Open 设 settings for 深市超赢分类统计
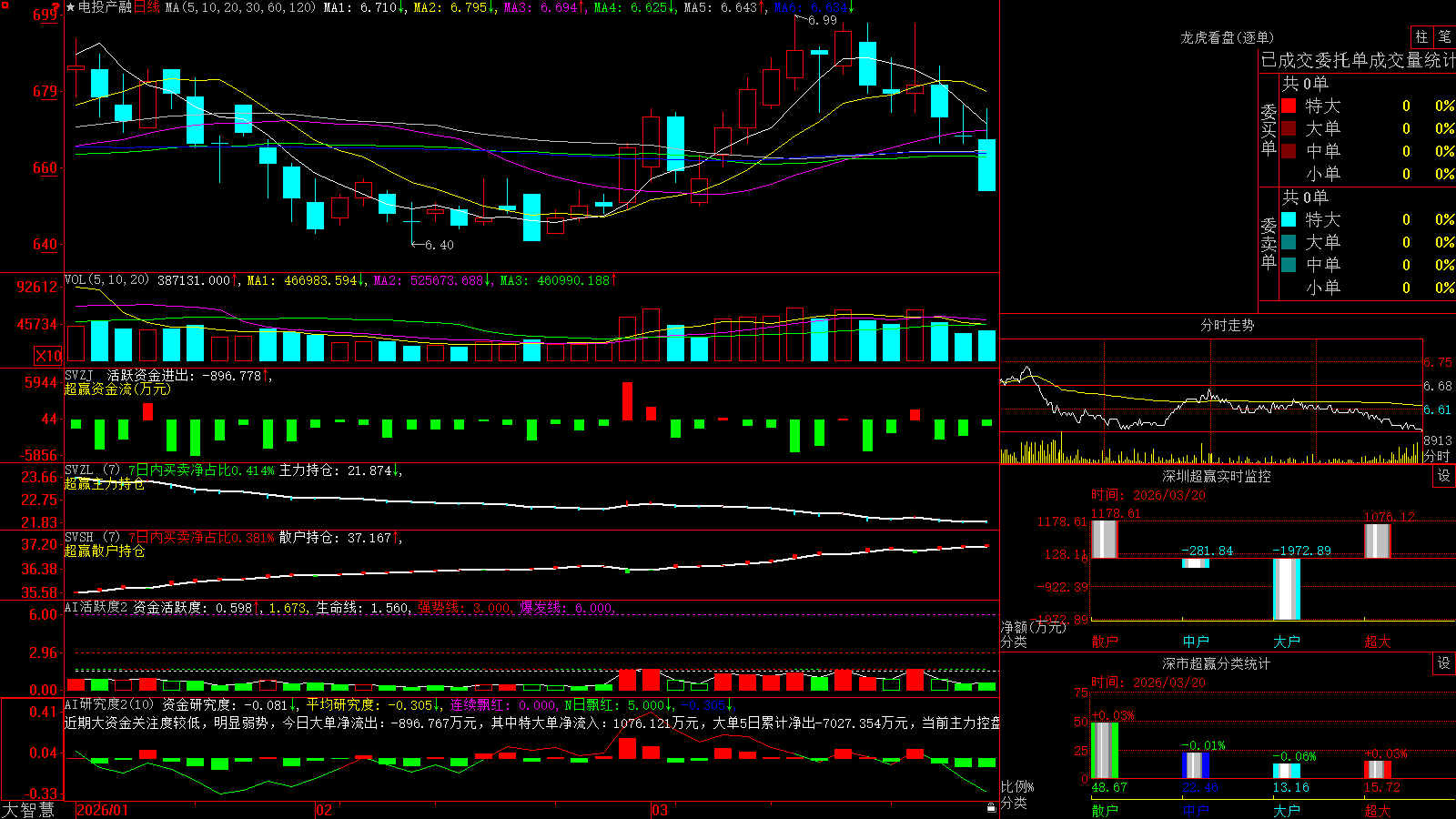Viewport: 1456px width, 819px height. click(1444, 663)
